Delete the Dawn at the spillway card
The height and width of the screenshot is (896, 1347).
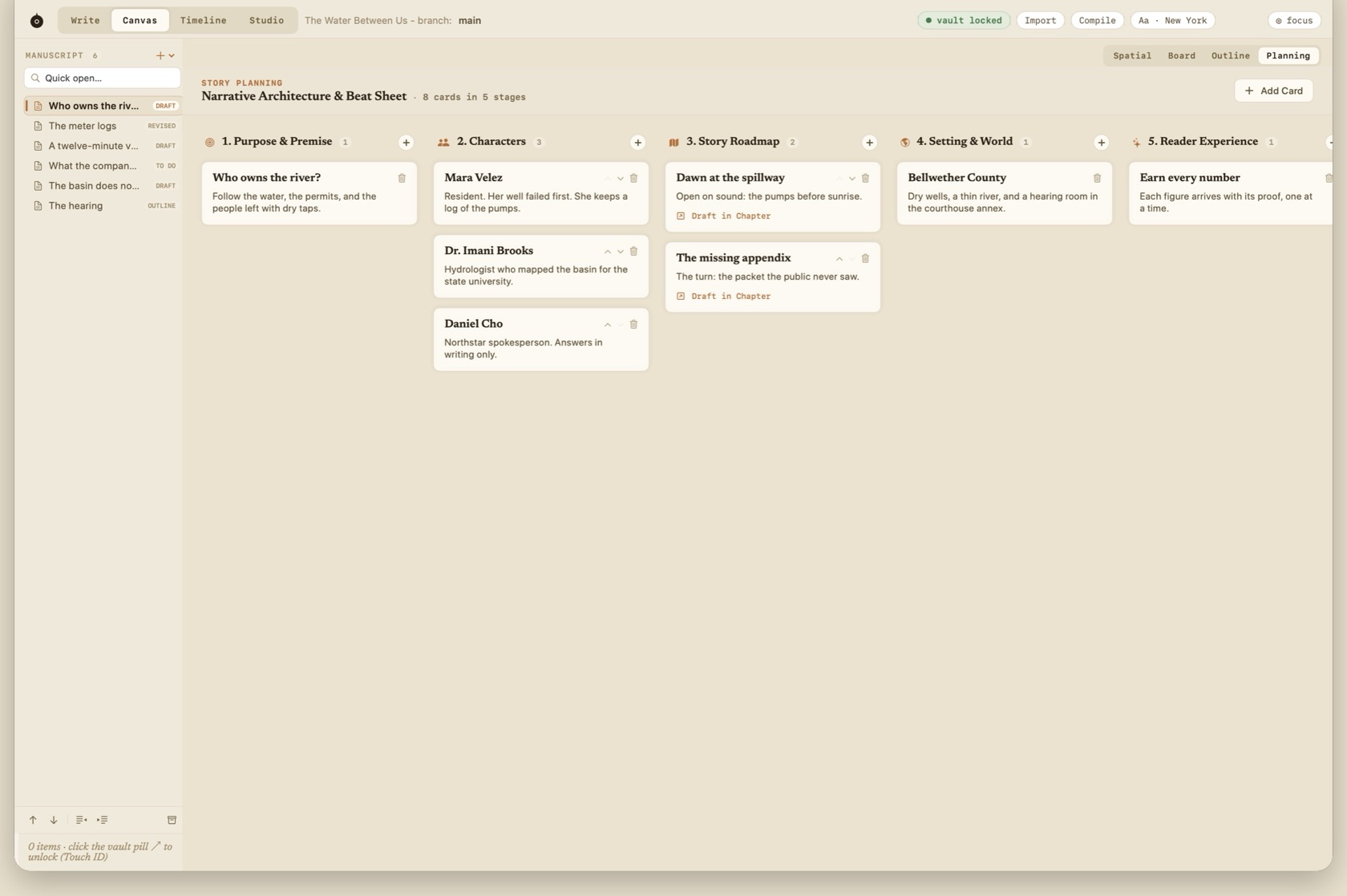[x=865, y=178]
